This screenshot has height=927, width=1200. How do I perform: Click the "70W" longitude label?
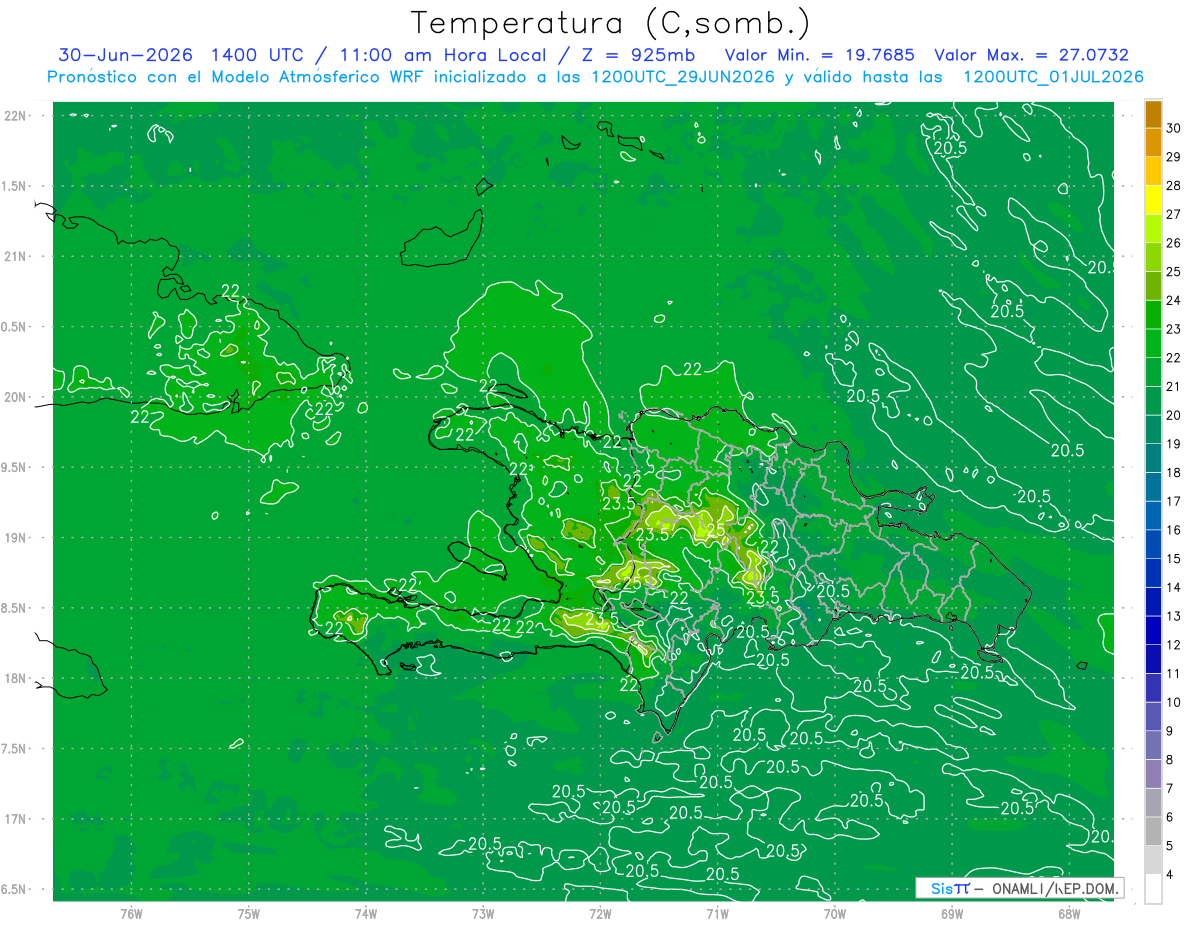point(835,913)
